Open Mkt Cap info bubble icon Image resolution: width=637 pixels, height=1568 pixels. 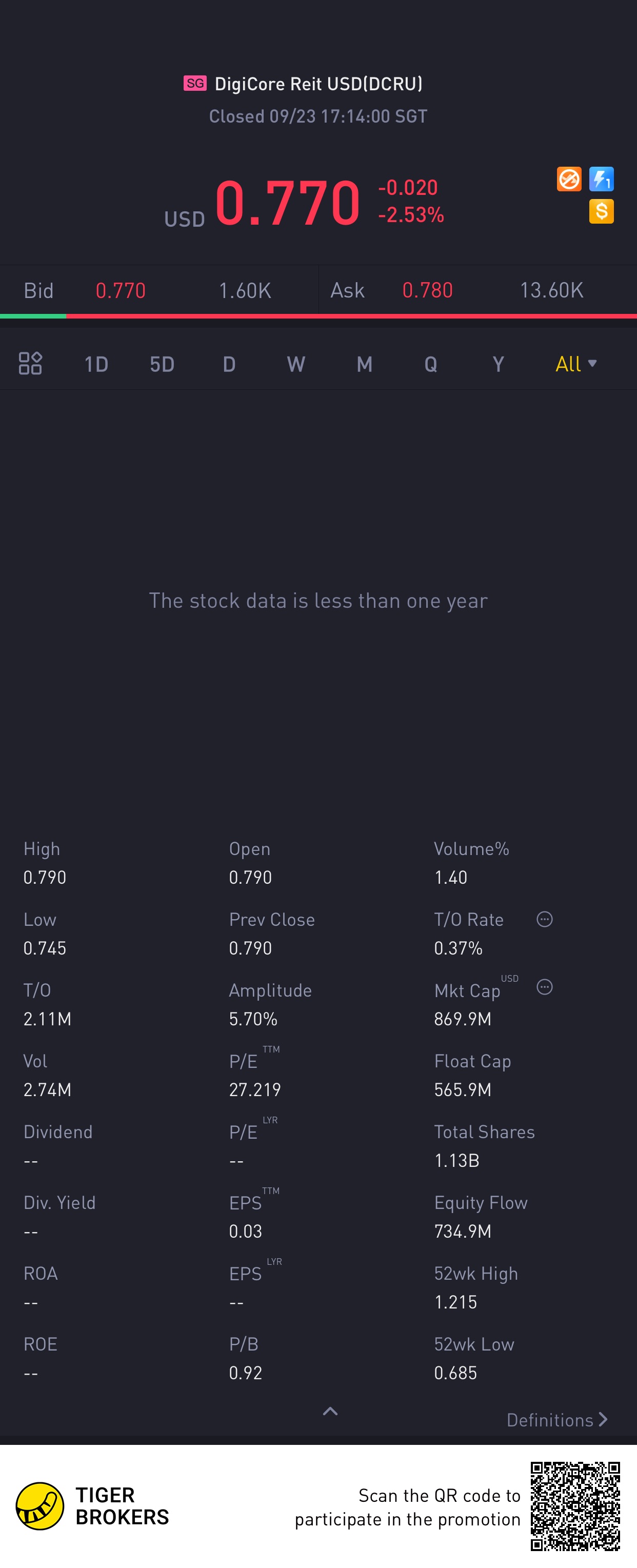[x=545, y=987]
